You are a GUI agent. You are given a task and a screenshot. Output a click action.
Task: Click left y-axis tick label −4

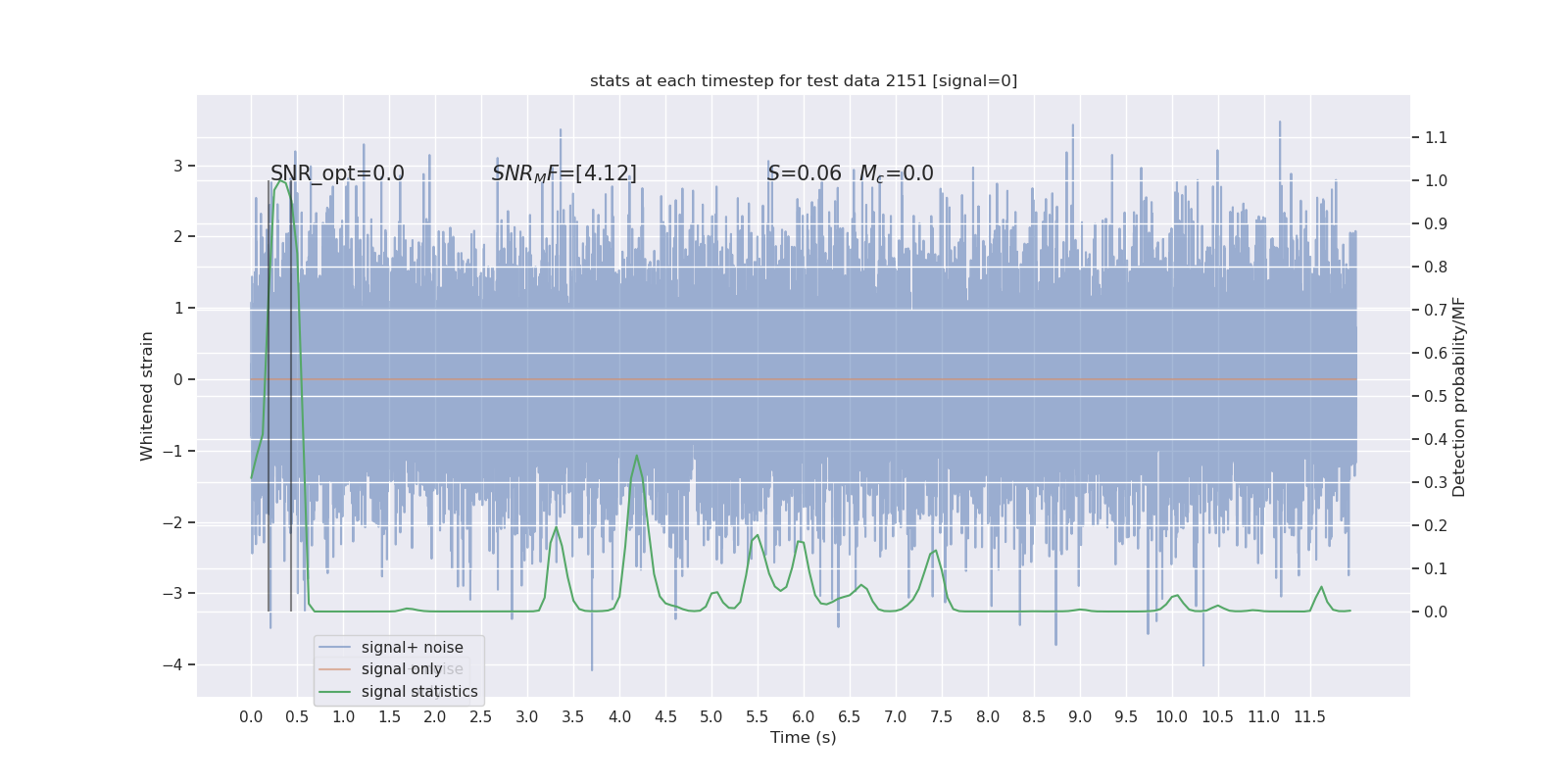pyautogui.click(x=172, y=665)
